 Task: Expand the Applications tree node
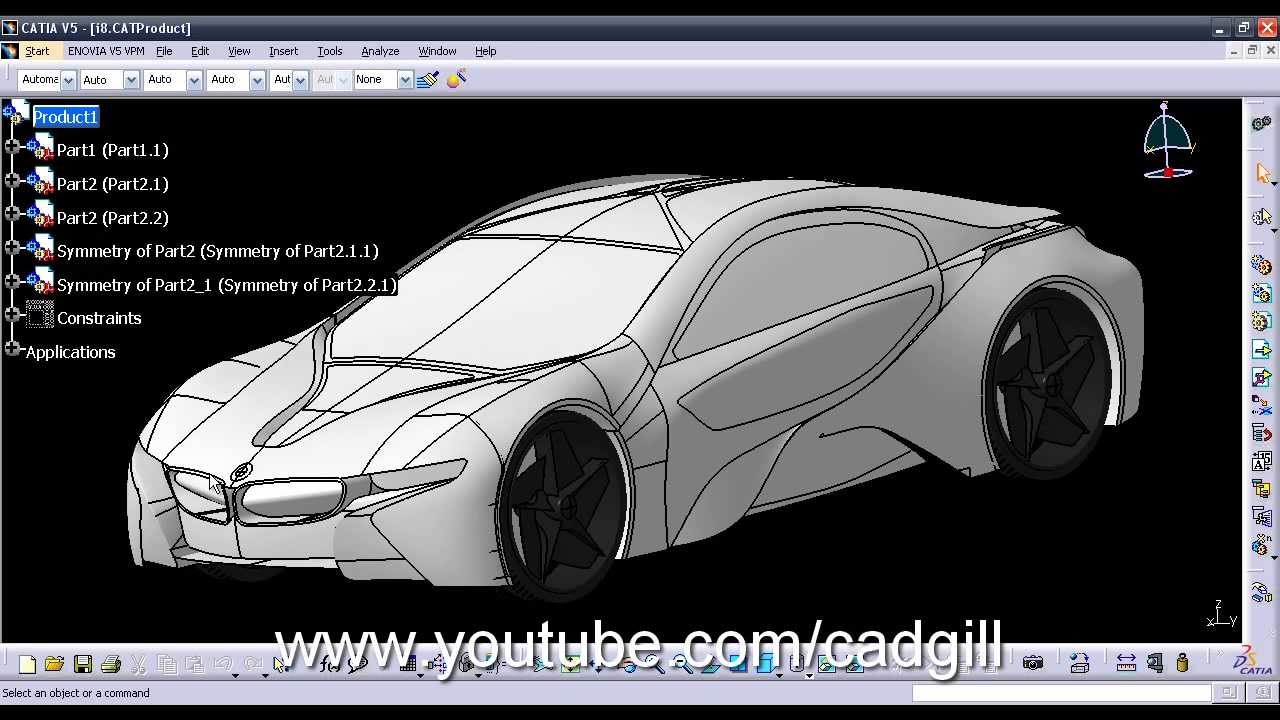[x=12, y=349]
